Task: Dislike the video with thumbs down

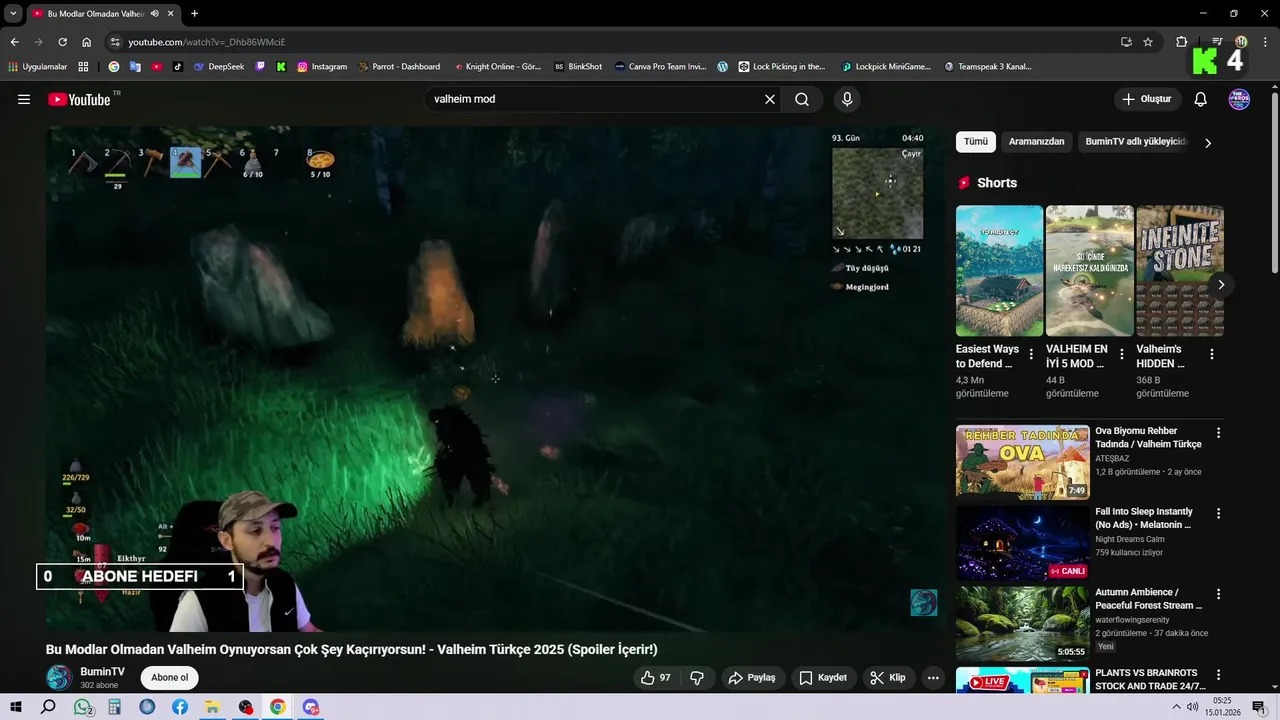Action: [x=697, y=677]
